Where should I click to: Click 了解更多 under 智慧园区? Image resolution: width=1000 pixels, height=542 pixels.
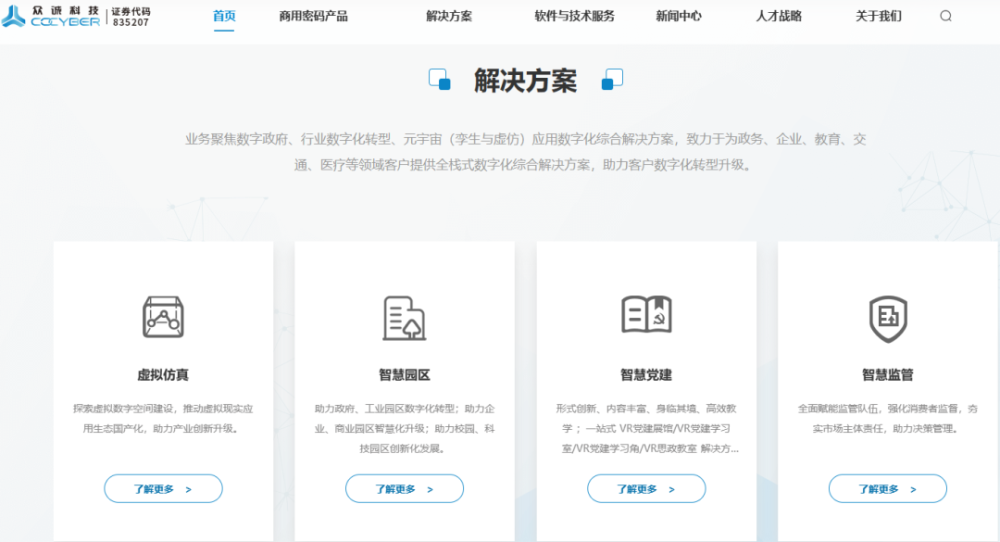tap(404, 488)
